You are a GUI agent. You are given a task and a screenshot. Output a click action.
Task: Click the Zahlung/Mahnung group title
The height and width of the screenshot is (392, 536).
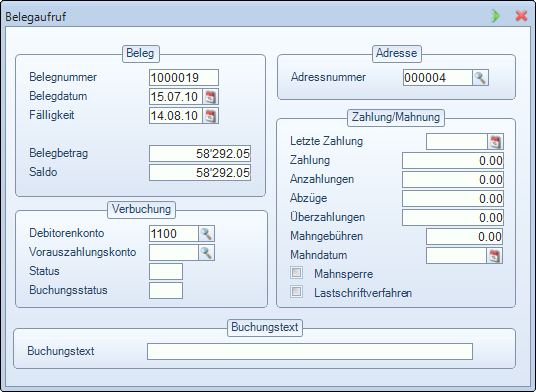[x=396, y=117]
